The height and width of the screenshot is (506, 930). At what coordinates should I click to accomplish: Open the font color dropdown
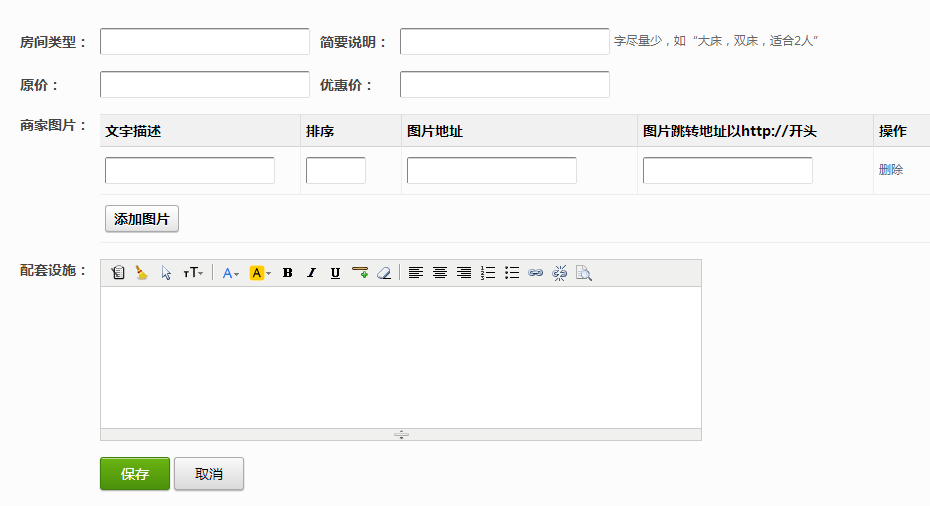pos(230,273)
